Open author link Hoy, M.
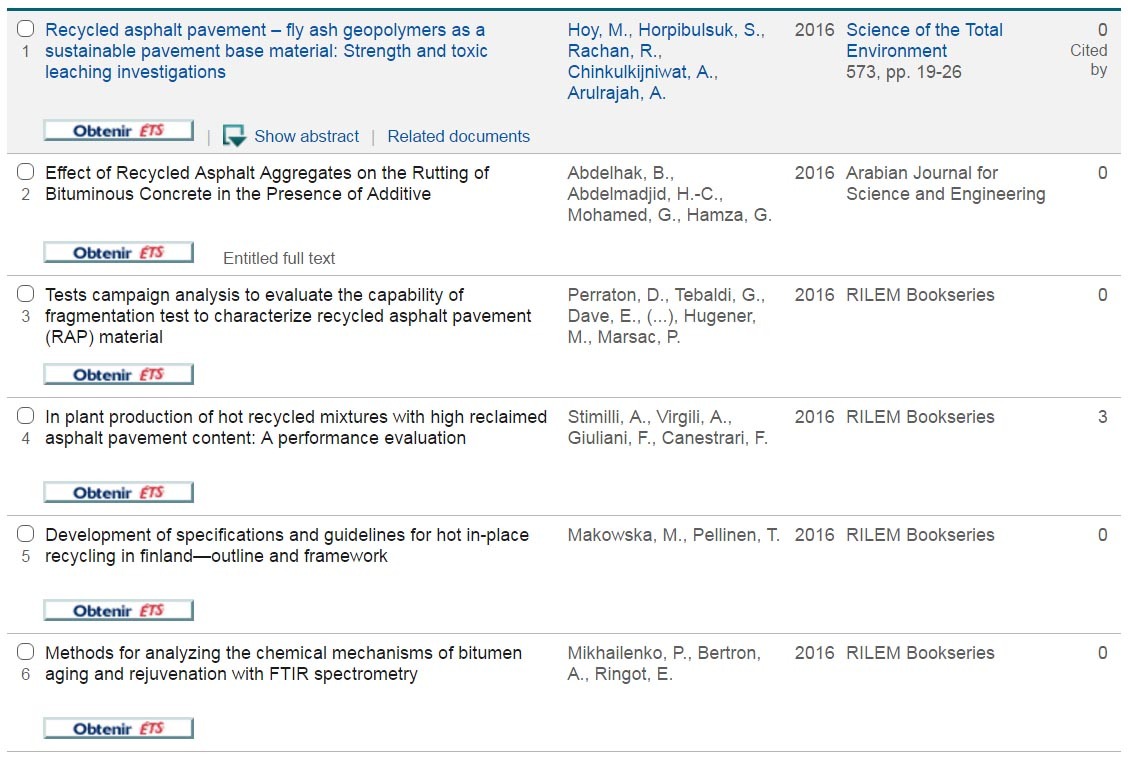This screenshot has width=1128, height=757. point(598,30)
